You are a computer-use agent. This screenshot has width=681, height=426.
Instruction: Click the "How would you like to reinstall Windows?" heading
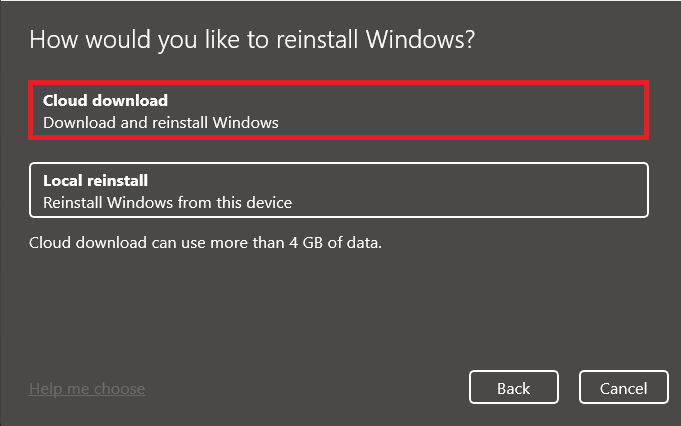pos(252,41)
